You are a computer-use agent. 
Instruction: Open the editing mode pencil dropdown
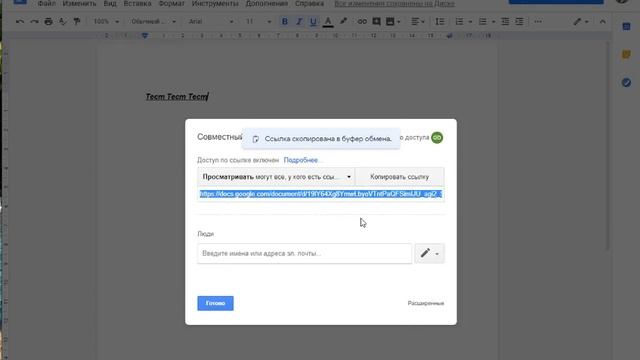click(580, 22)
